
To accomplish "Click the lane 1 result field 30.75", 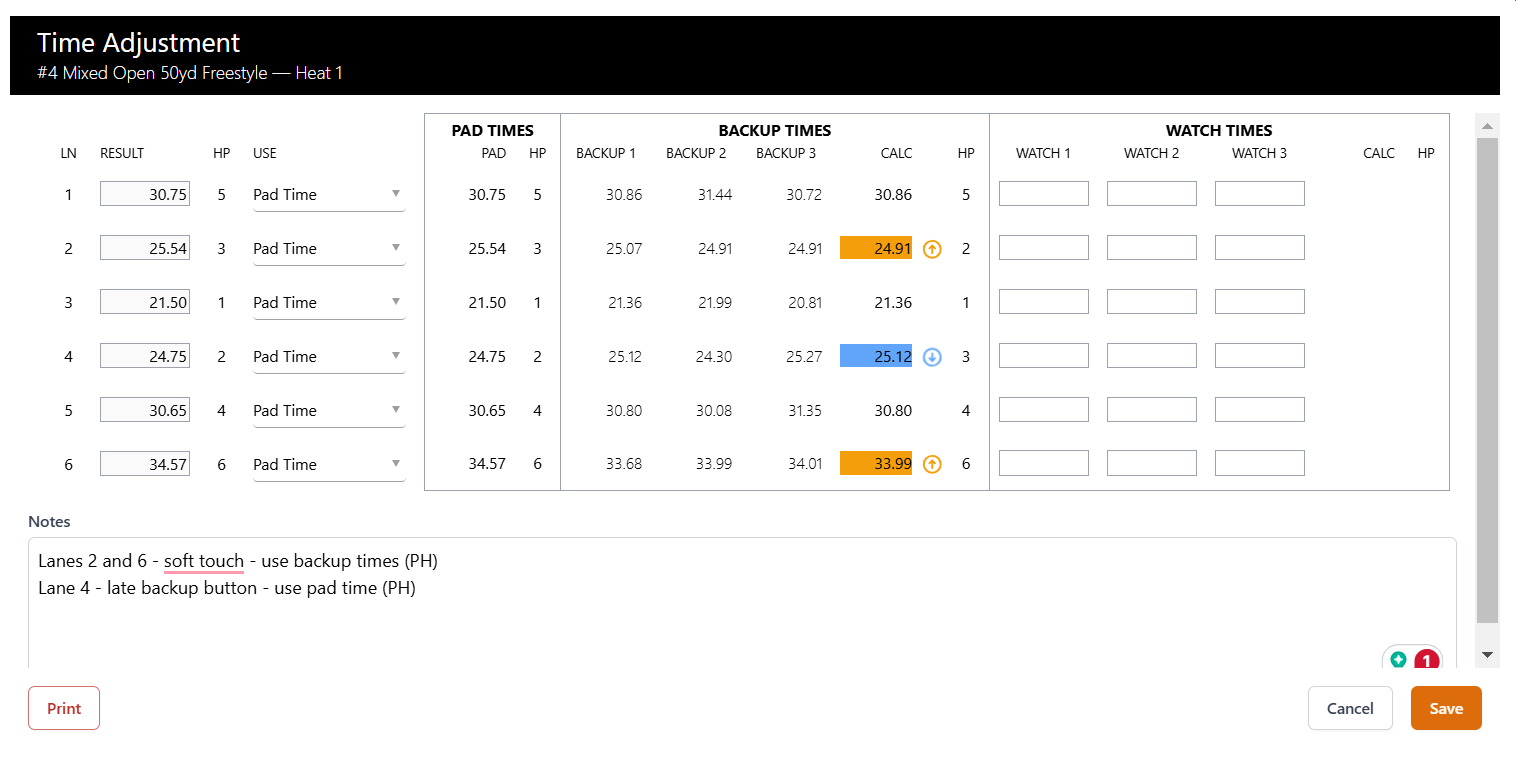I will coord(145,194).
